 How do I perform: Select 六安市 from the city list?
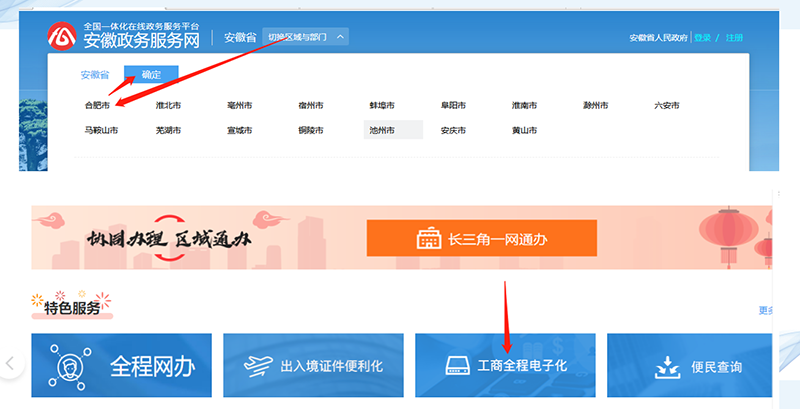[x=667, y=106]
